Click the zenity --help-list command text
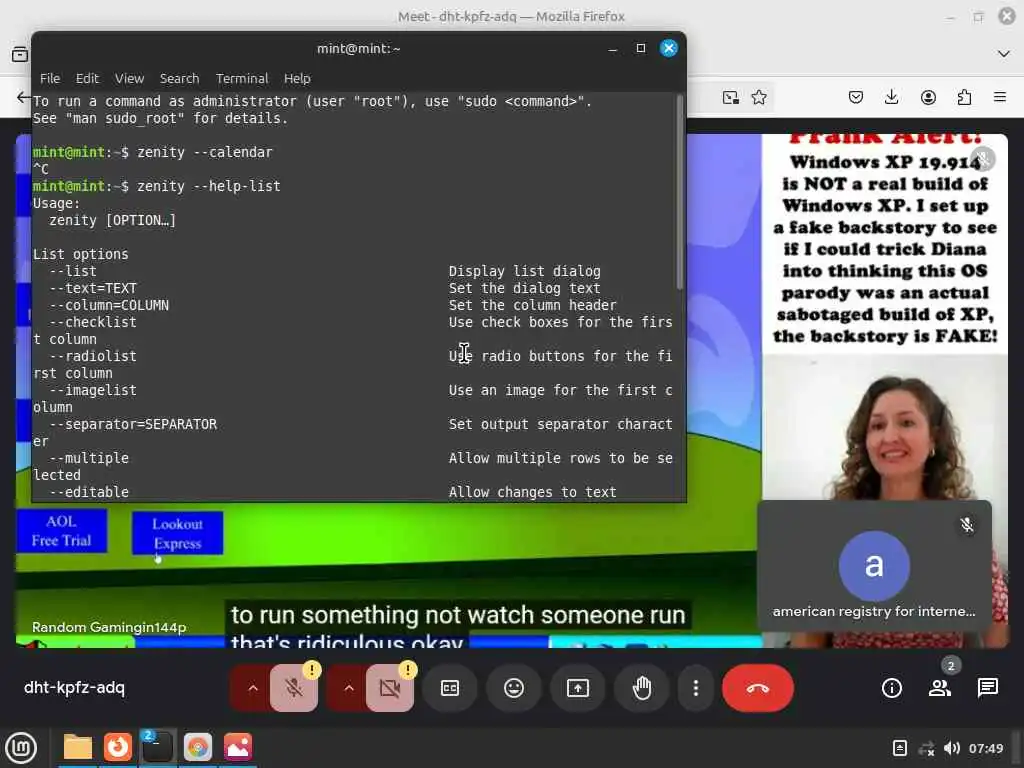Viewport: 1024px width, 768px height. tap(209, 186)
